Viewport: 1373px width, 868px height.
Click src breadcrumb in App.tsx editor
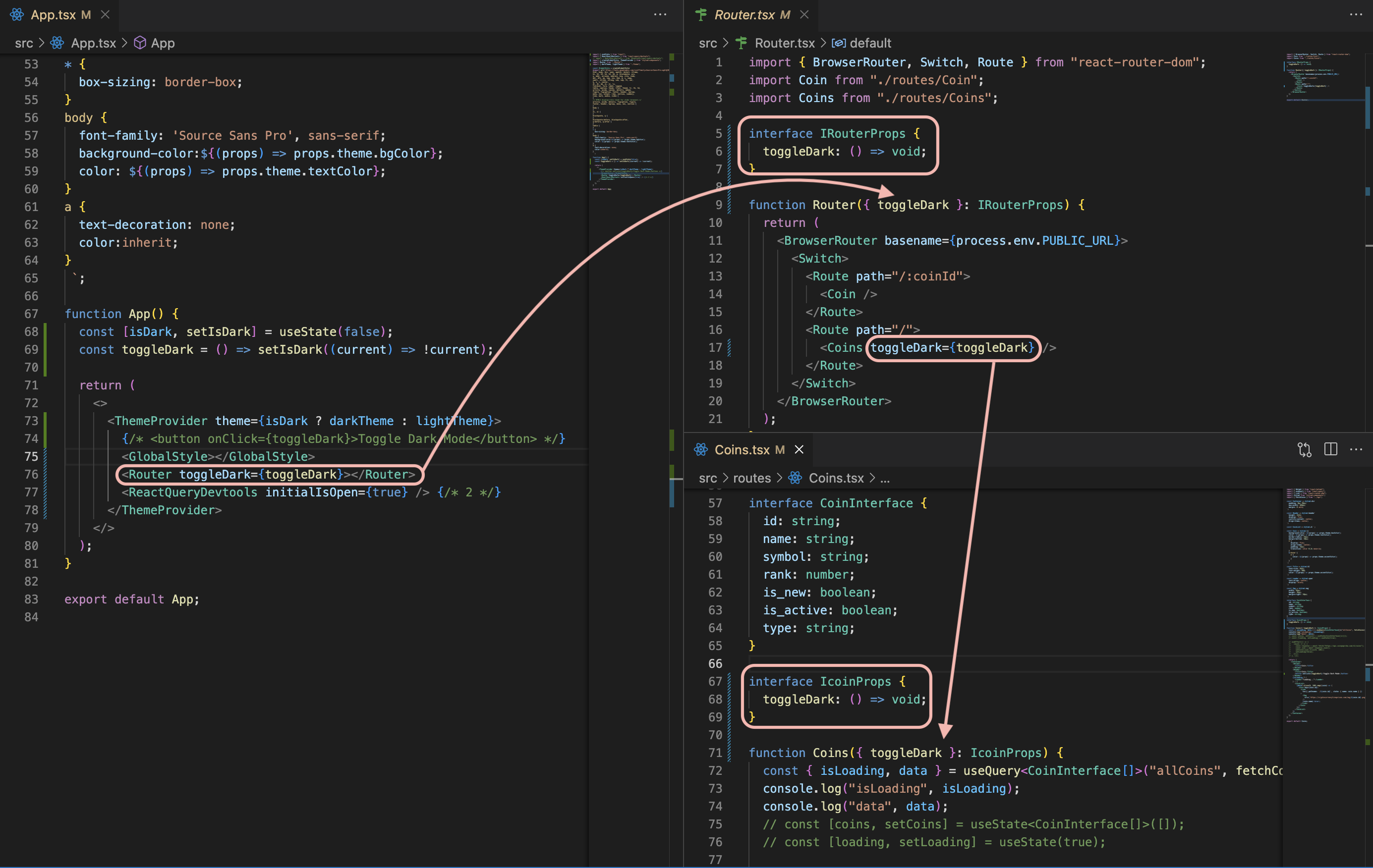[x=24, y=43]
